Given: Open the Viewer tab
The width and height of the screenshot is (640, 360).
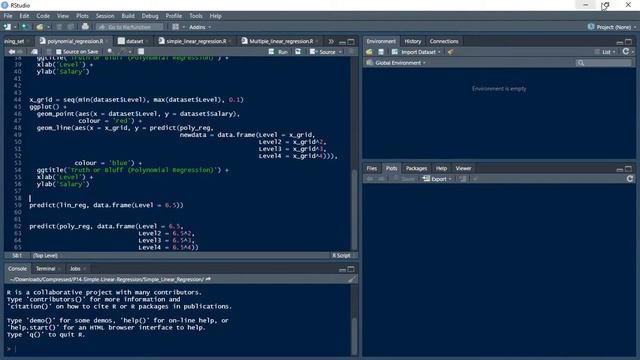Looking at the screenshot, I should click(463, 168).
